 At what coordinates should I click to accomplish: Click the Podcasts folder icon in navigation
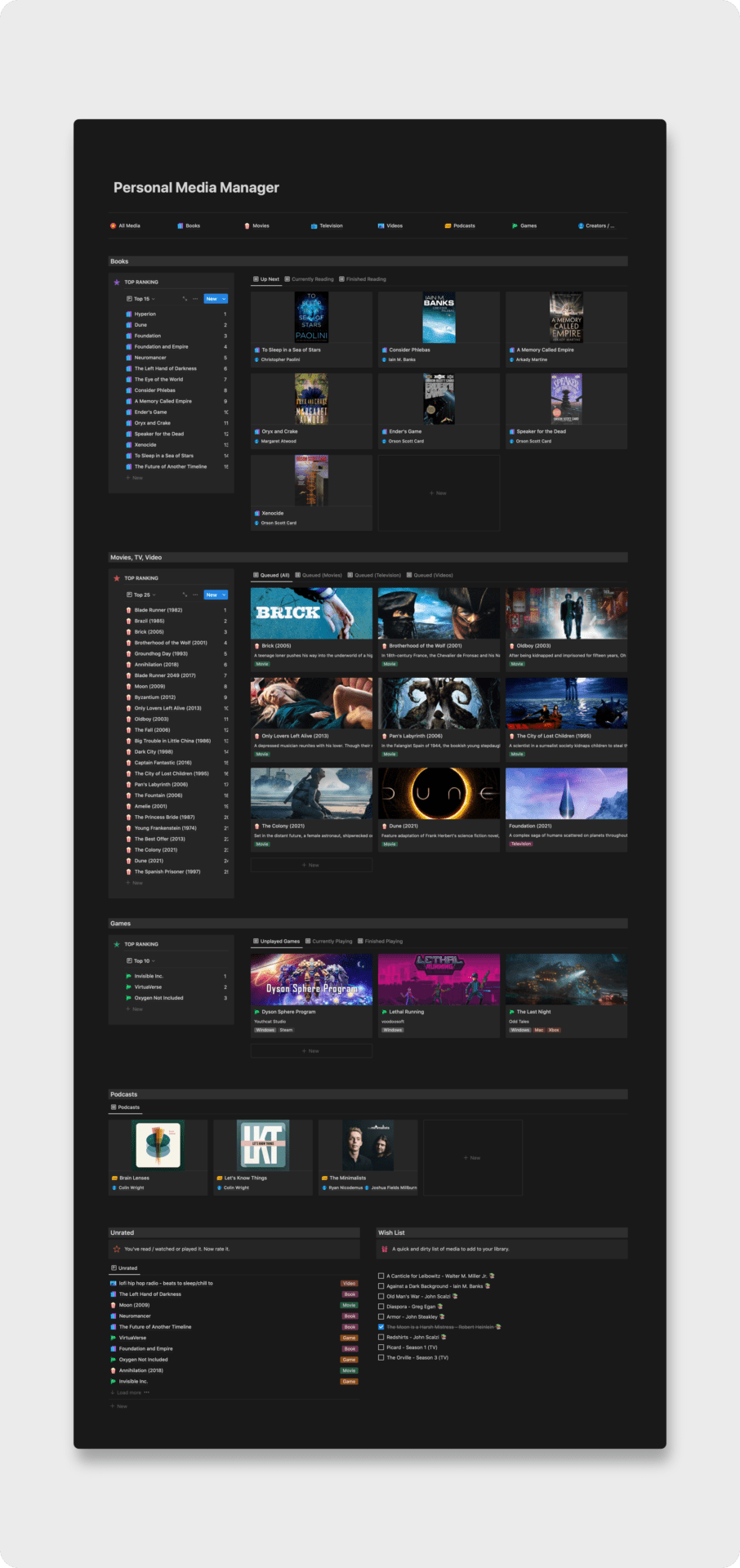[448, 225]
